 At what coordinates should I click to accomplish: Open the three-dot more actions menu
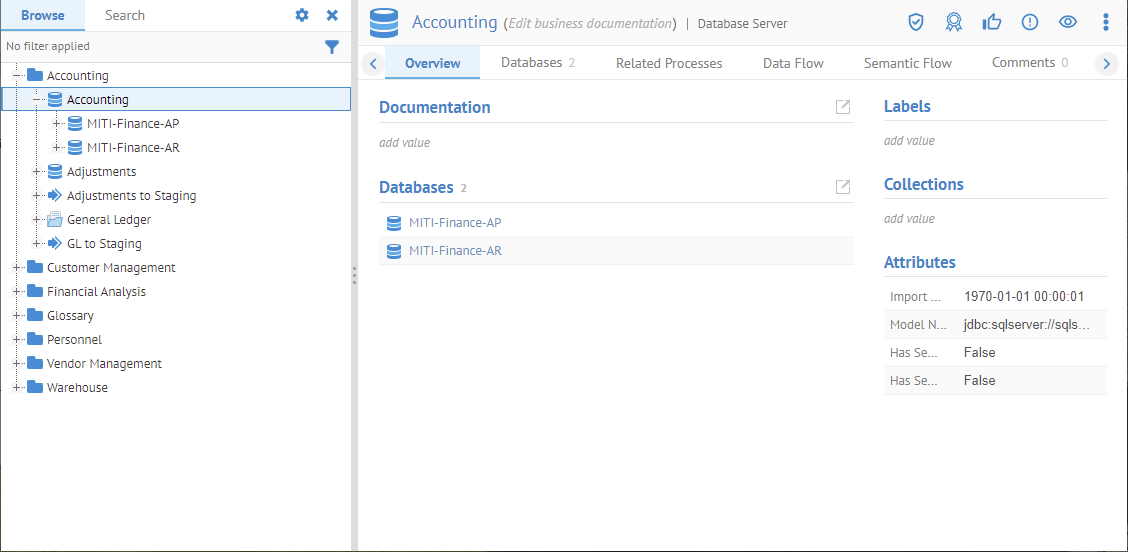tap(1105, 23)
